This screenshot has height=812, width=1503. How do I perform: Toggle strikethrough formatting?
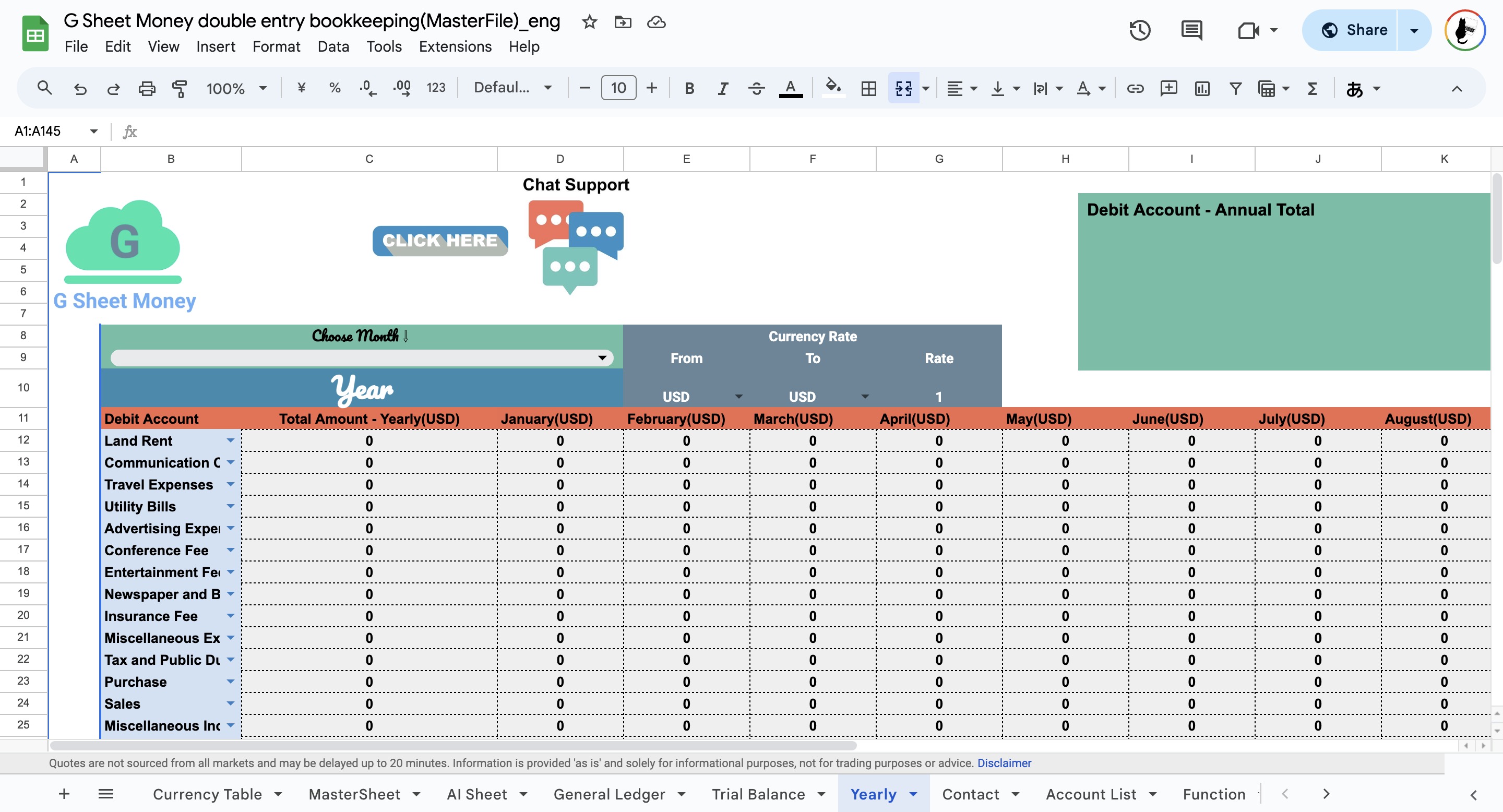pos(757,89)
